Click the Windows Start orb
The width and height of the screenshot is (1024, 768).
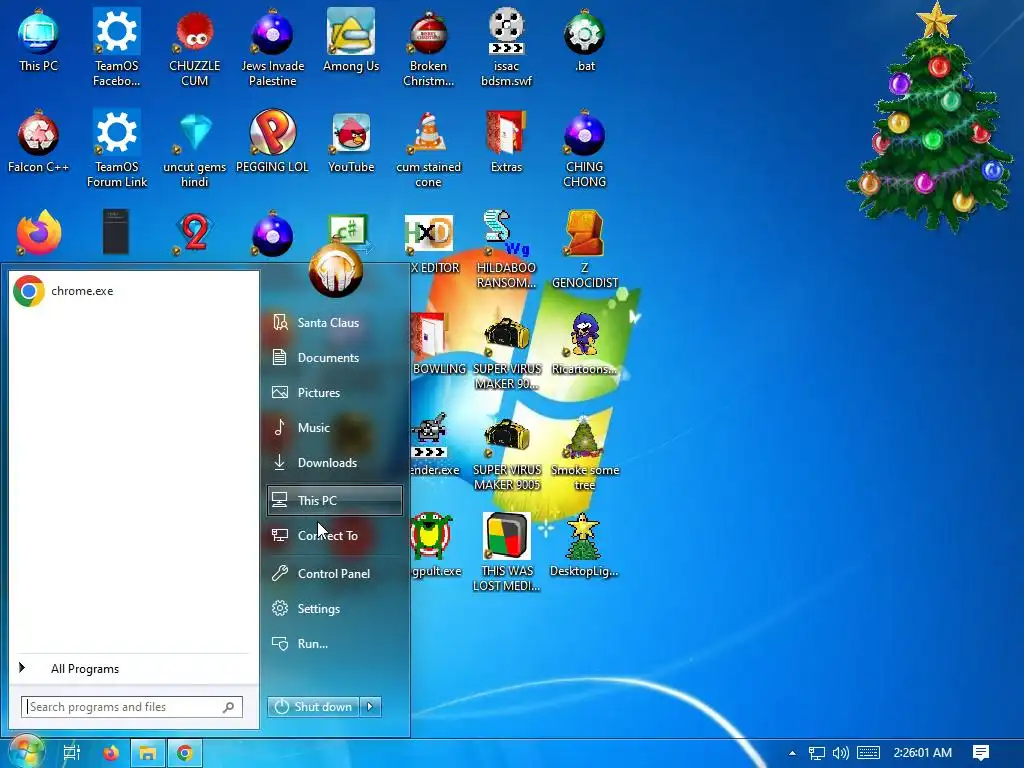pos(25,752)
